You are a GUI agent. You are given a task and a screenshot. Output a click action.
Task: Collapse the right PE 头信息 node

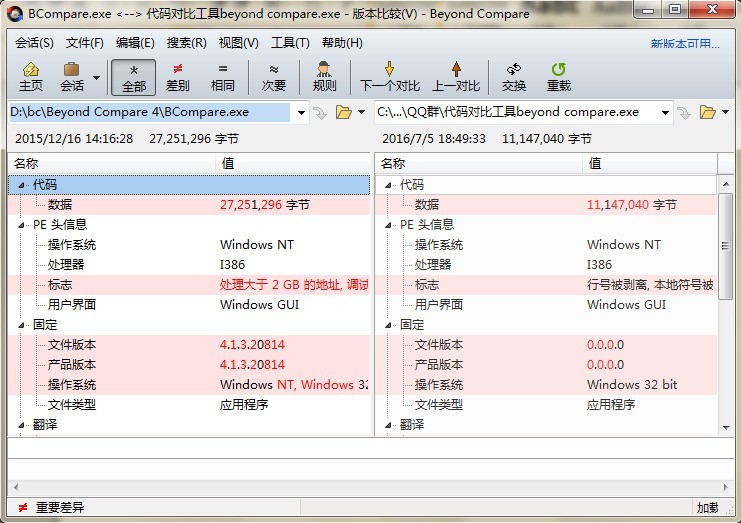(x=388, y=225)
